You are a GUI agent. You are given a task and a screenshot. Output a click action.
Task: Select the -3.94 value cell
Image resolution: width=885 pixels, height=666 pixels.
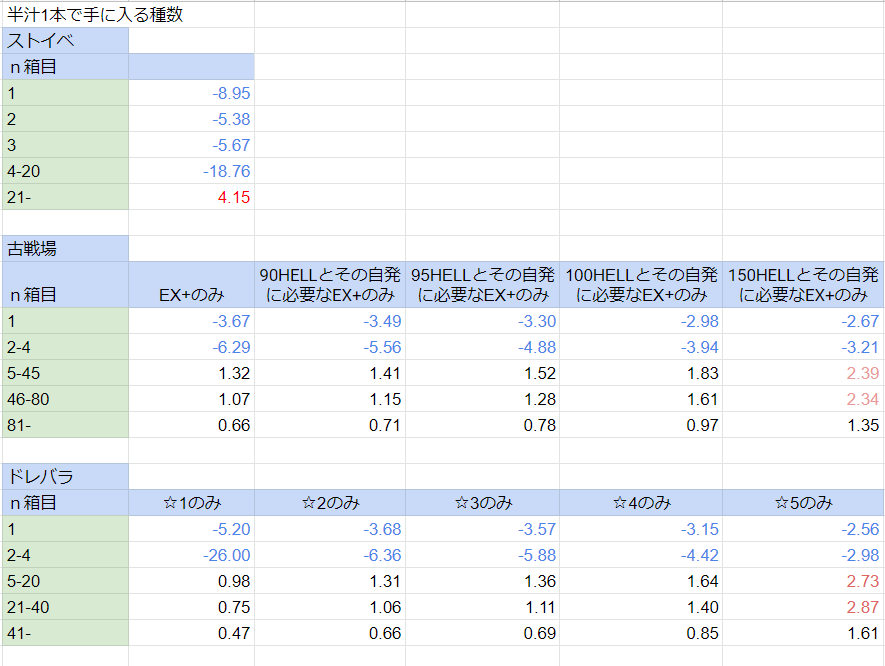641,347
